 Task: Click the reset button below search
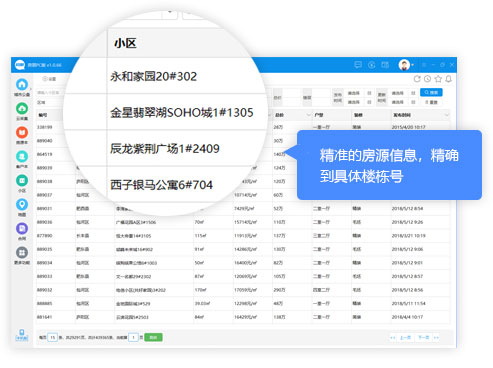point(431,102)
